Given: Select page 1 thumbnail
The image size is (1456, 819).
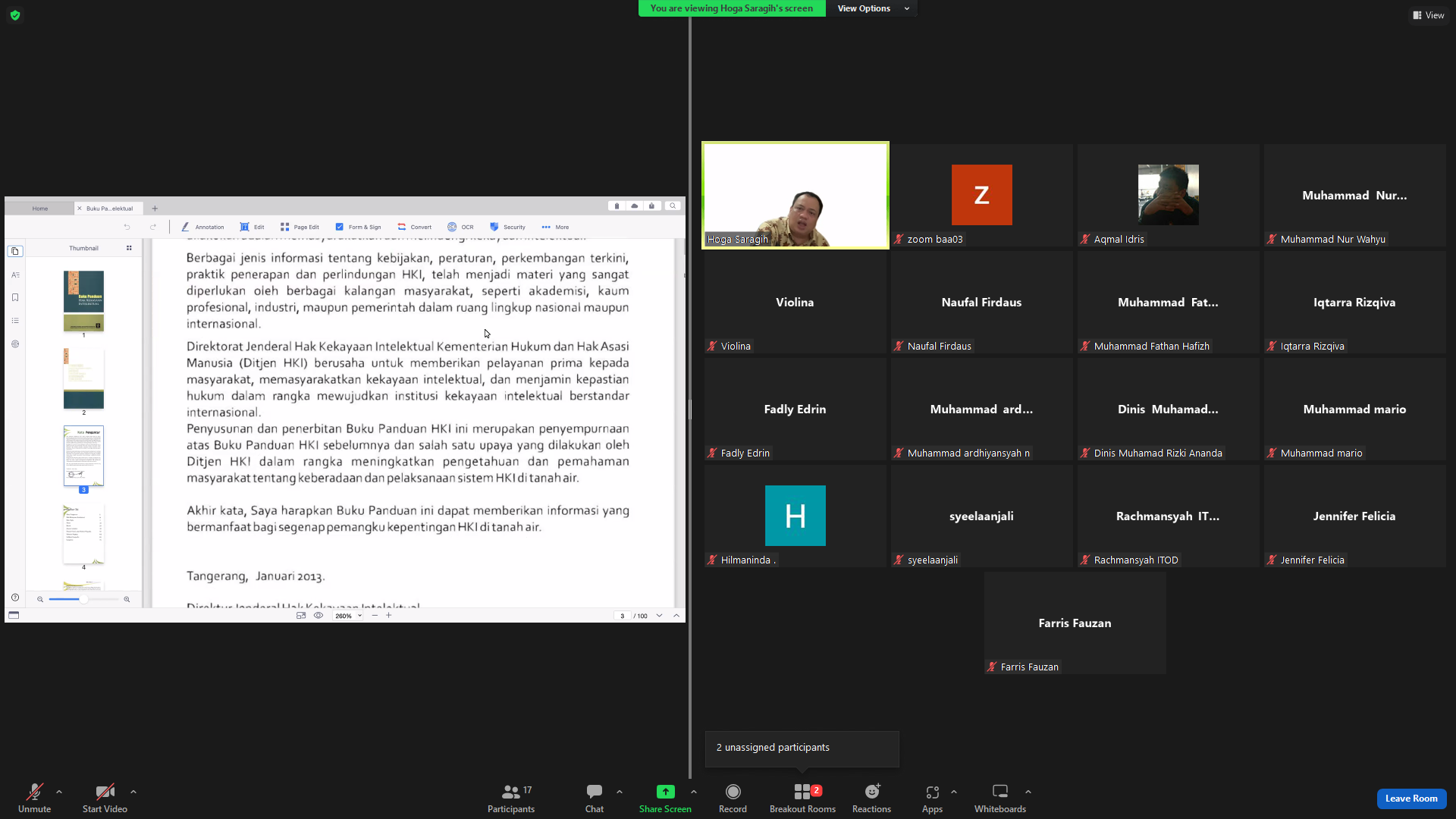Looking at the screenshot, I should pos(83,301).
